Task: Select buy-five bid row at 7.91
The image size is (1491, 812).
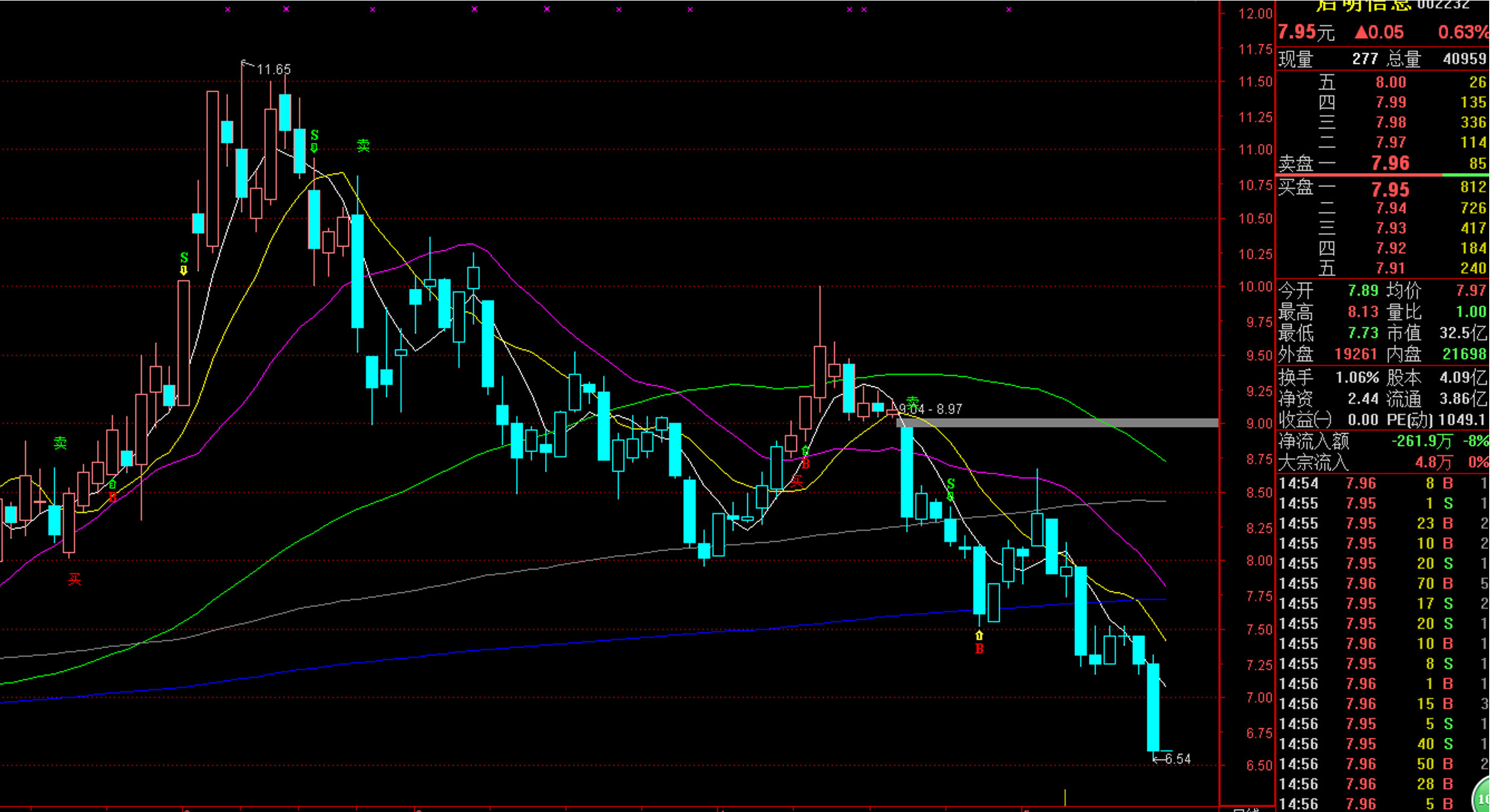Action: pyautogui.click(x=1383, y=268)
